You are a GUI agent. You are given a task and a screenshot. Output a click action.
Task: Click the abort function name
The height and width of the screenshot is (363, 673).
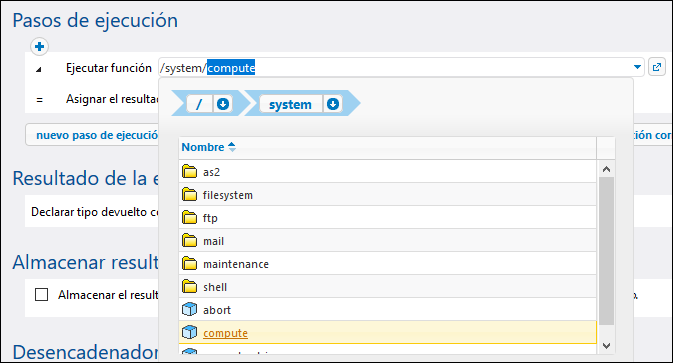pos(217,310)
